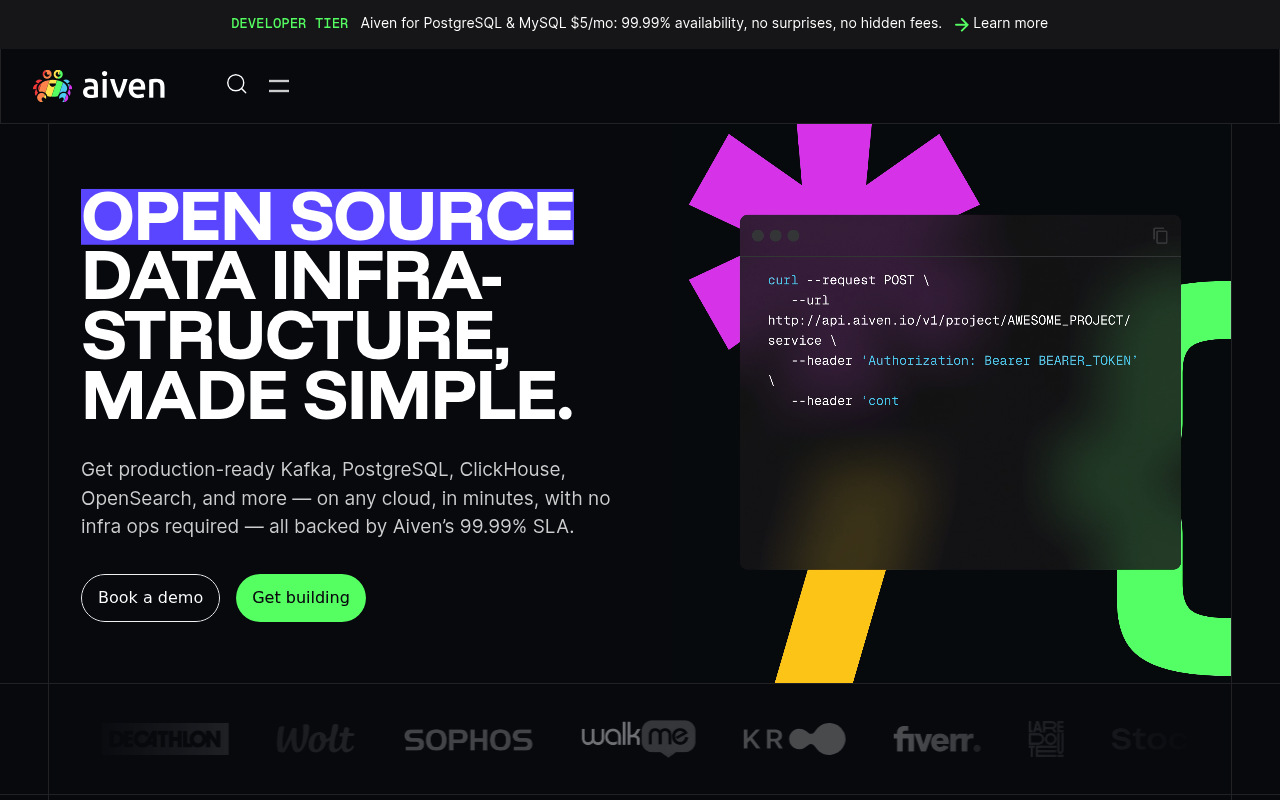Click the Wolt customer logo
The width and height of the screenshot is (1280, 800).
point(315,739)
